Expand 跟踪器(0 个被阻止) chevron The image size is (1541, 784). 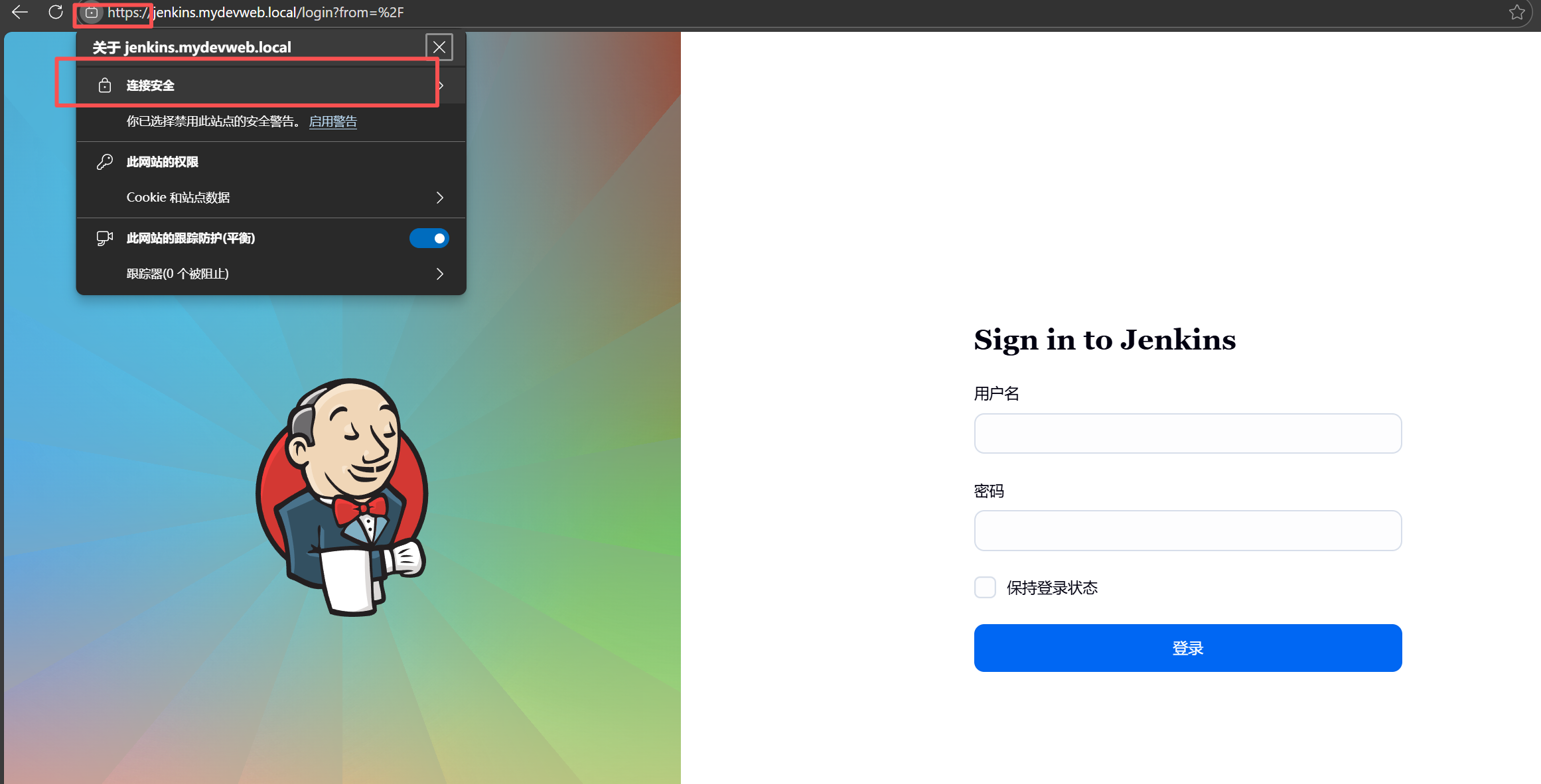439,274
